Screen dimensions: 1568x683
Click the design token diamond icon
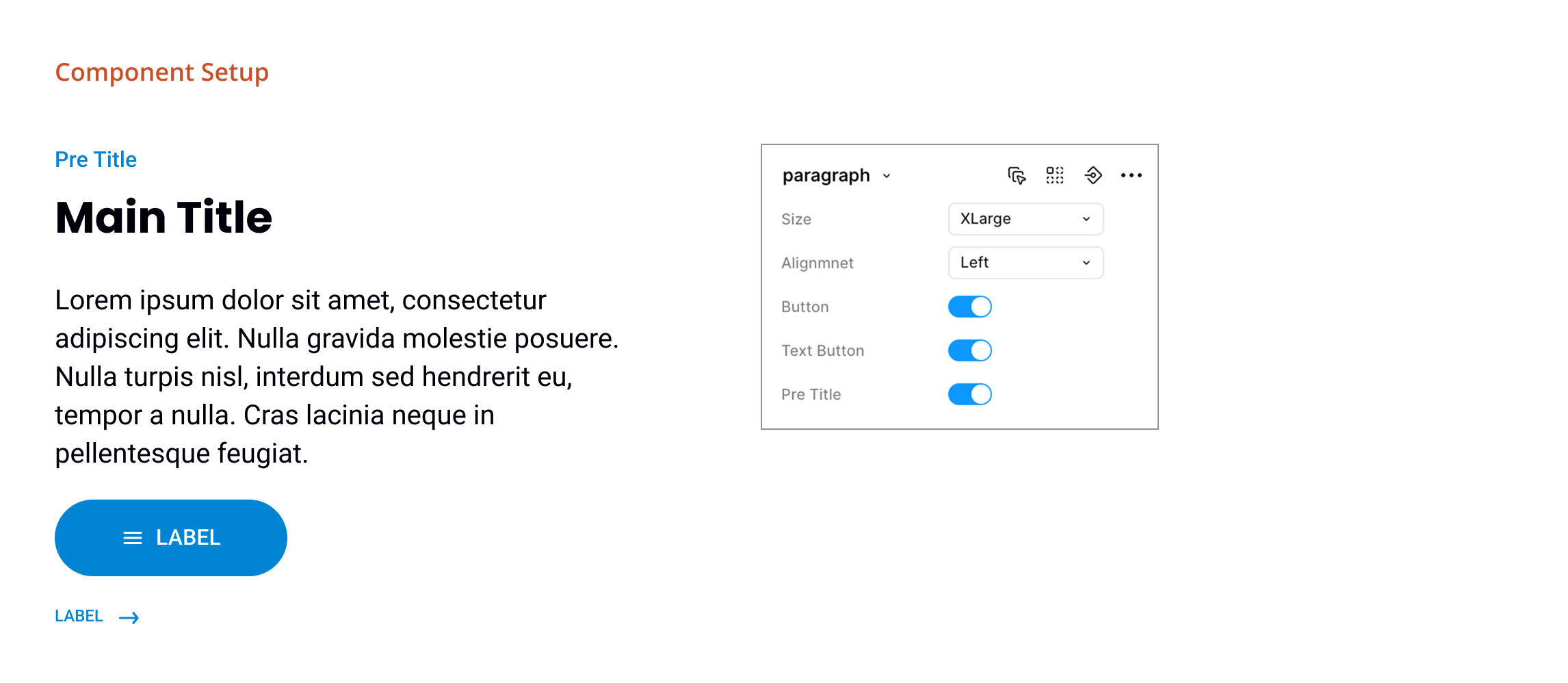[1093, 175]
